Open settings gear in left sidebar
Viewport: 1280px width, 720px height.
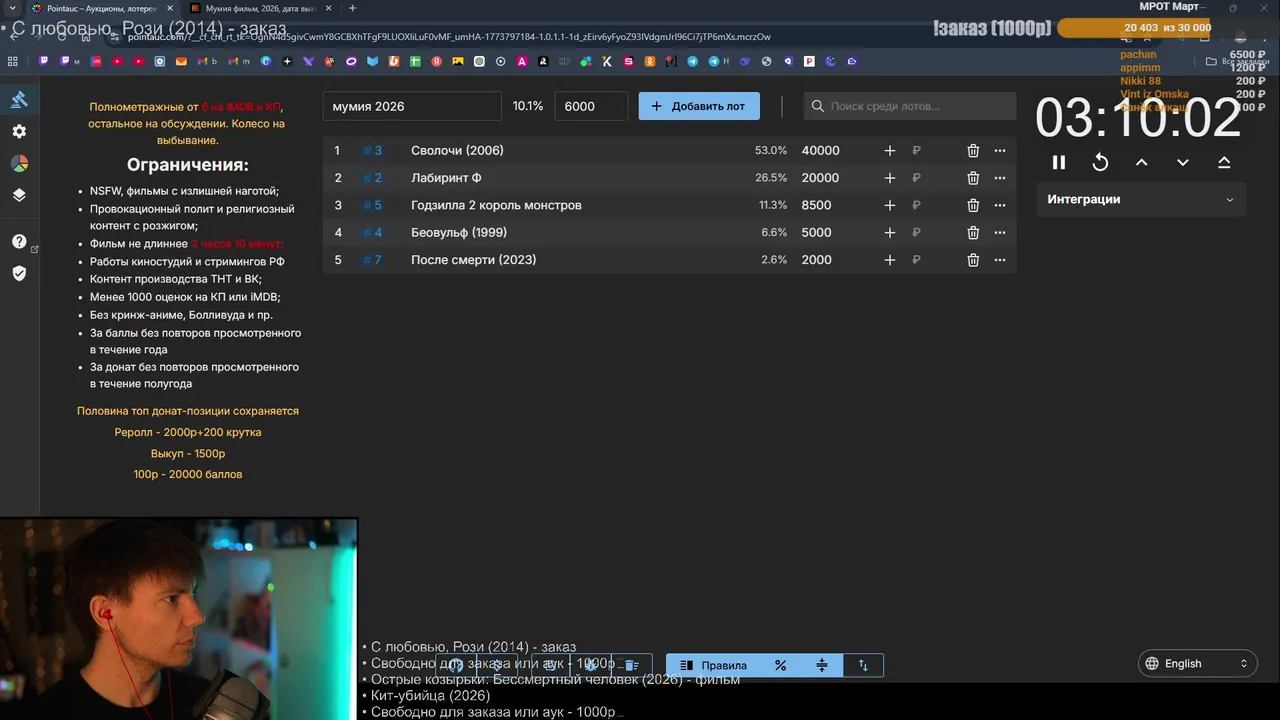pos(19,131)
